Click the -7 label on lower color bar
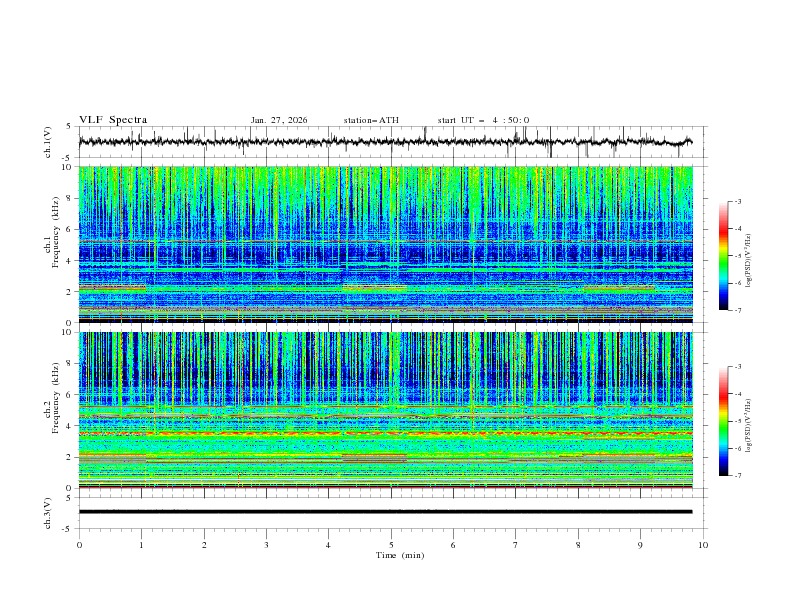 click(x=738, y=476)
